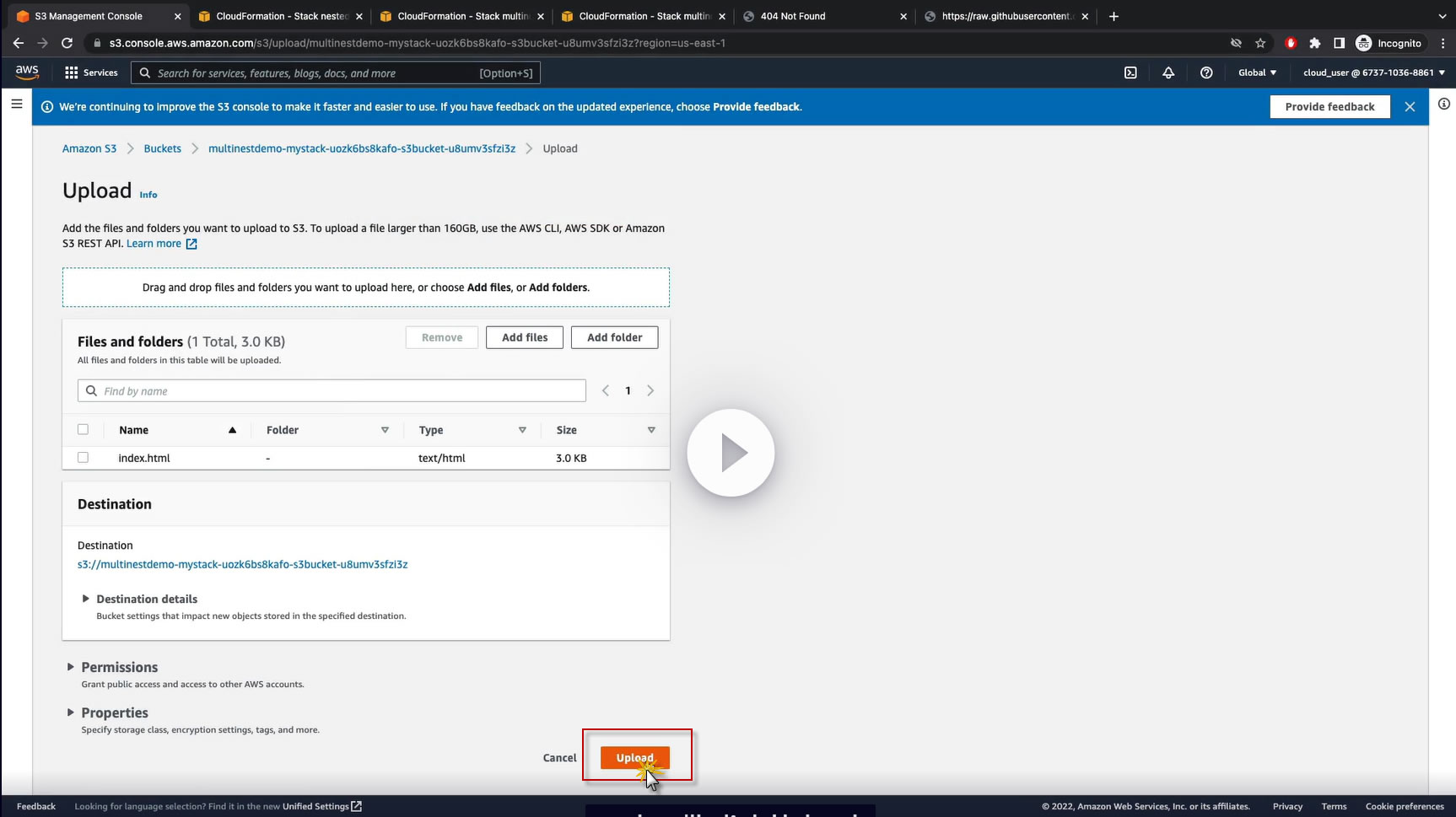This screenshot has width=1456, height=817.
Task: Open the Chrome three-dot menu
Action: point(1443,43)
